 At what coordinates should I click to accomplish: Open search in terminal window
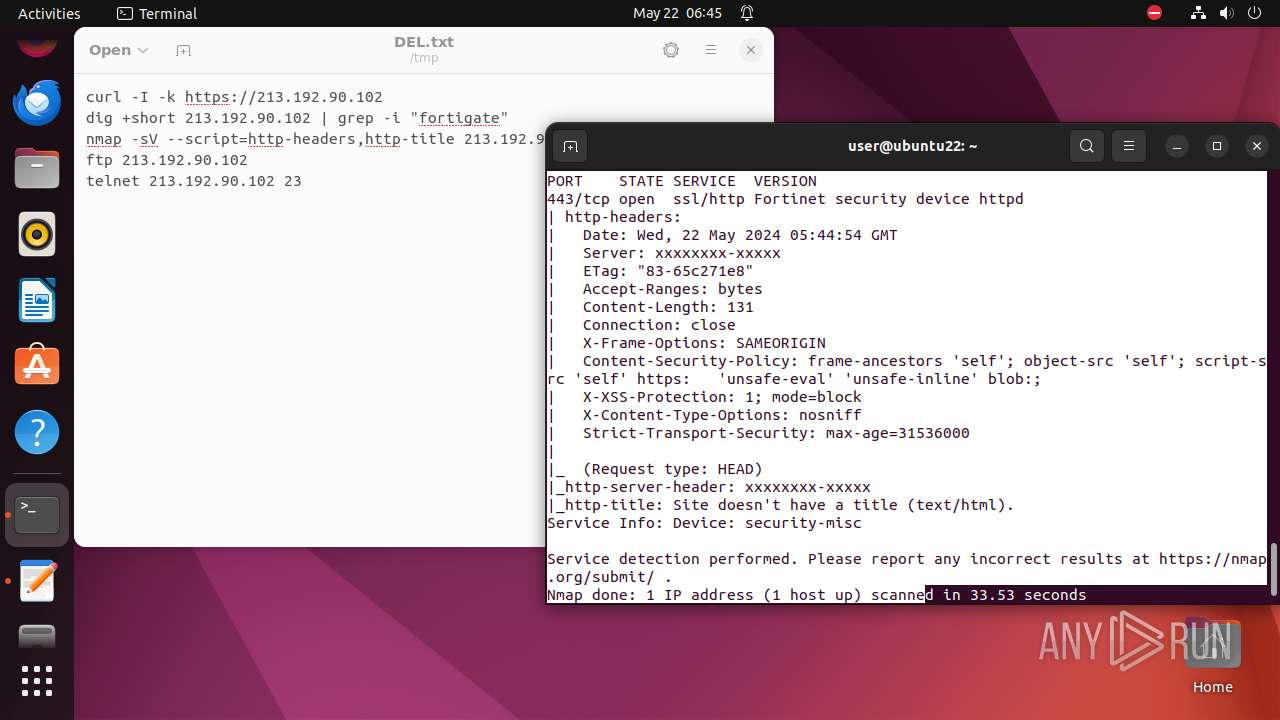(x=1087, y=146)
